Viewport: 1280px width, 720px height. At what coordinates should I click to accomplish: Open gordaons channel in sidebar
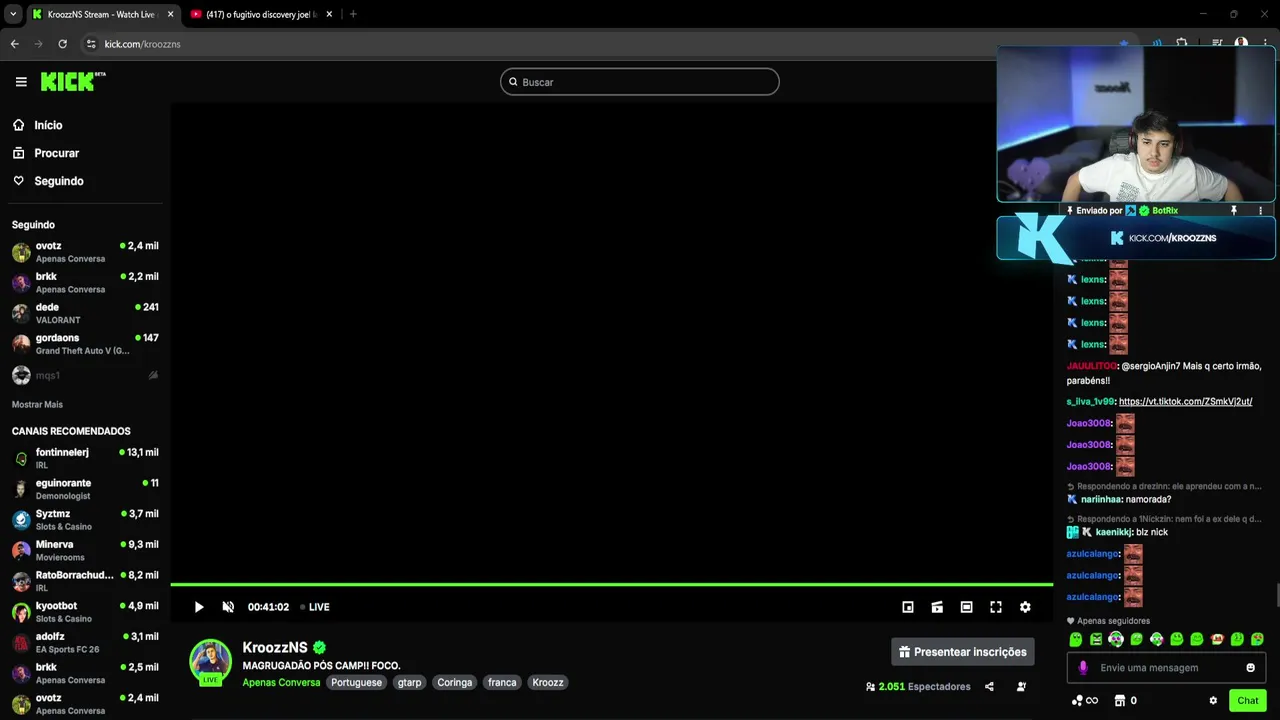pos(85,344)
